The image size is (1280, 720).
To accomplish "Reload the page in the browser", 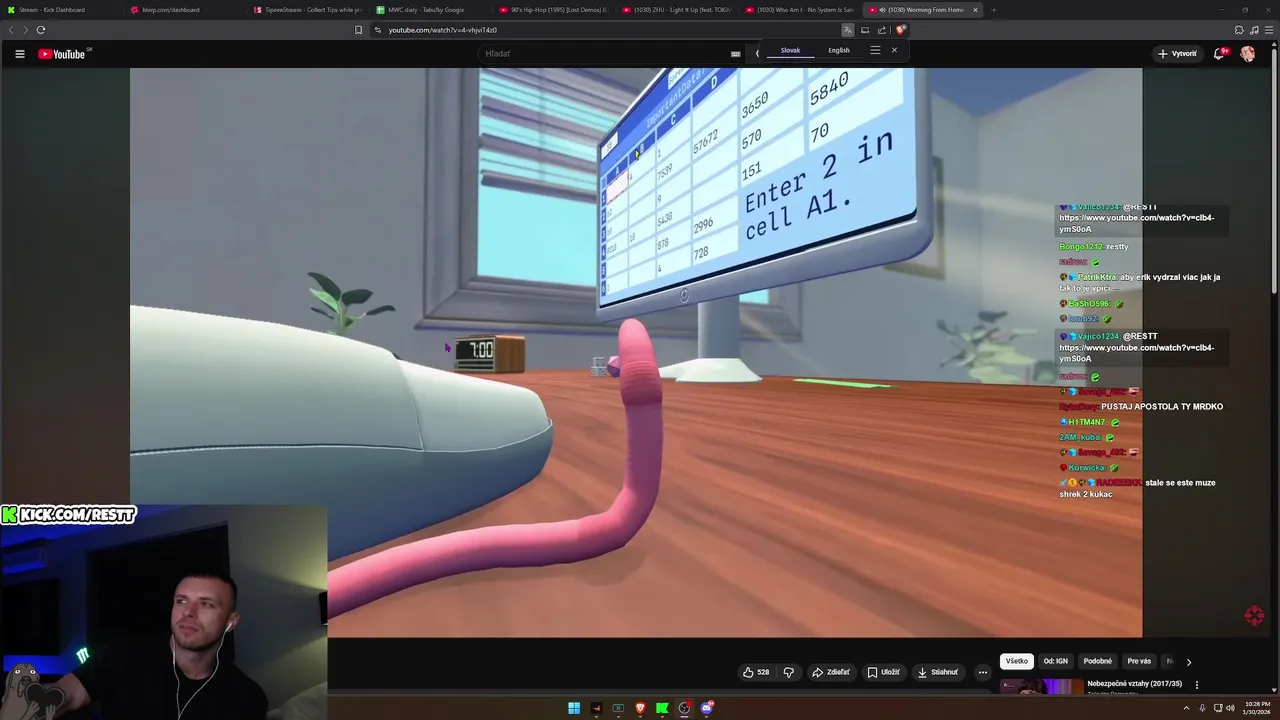I will [41, 30].
